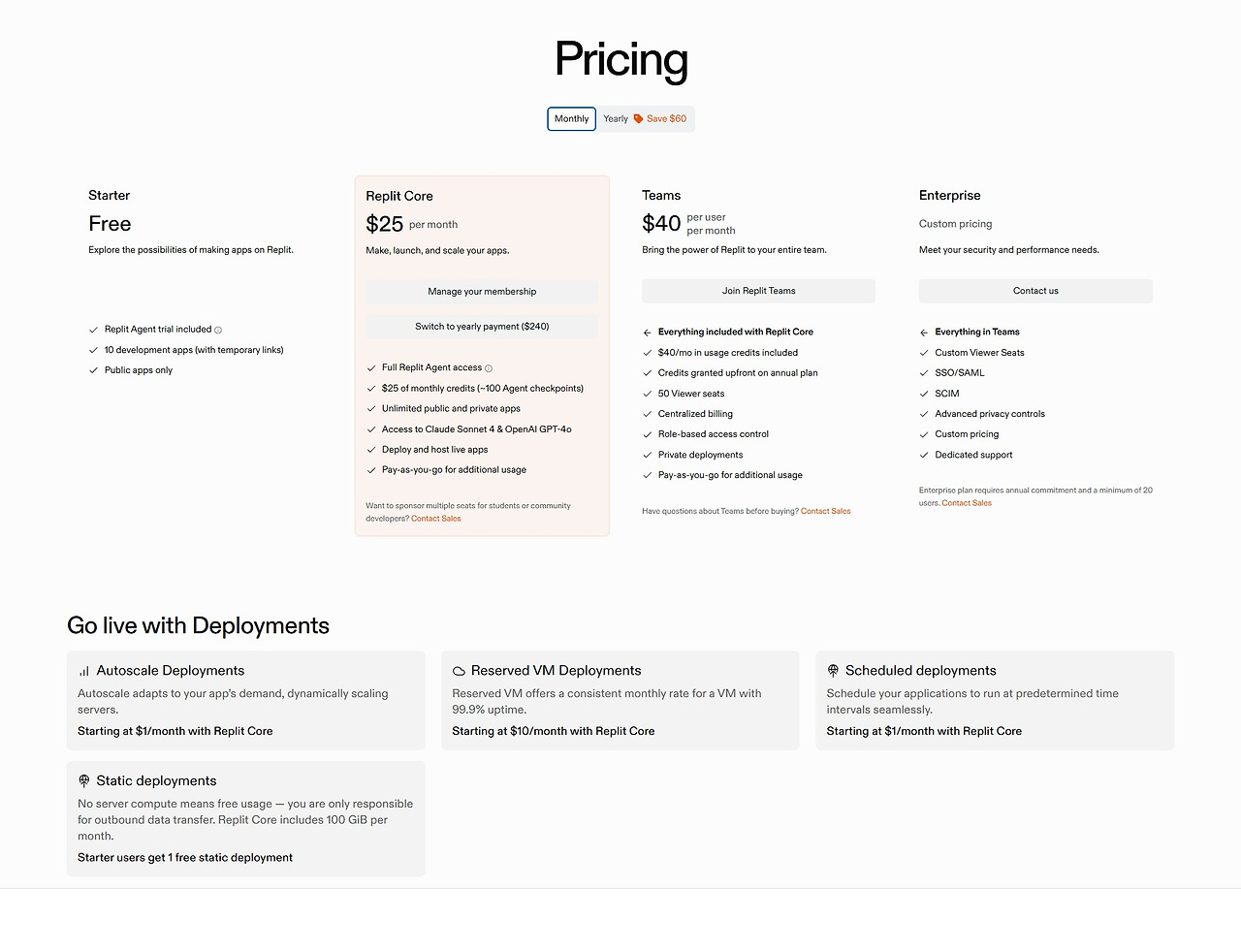Follow "Contact Sales" link in Enterprise note
Image resolution: width=1241 pixels, height=952 pixels.
coord(967,503)
